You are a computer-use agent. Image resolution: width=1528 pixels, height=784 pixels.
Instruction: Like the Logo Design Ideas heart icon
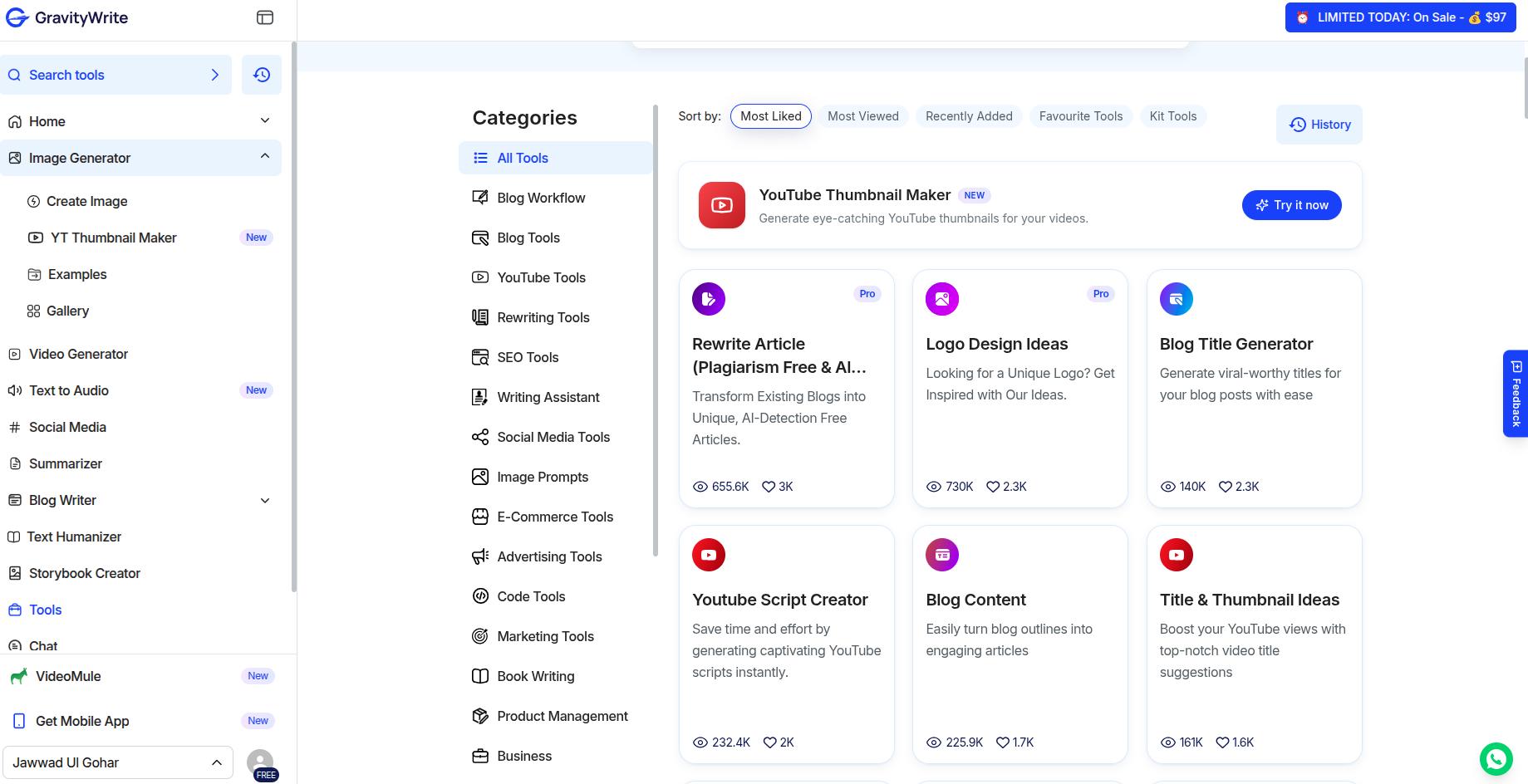pyautogui.click(x=993, y=487)
